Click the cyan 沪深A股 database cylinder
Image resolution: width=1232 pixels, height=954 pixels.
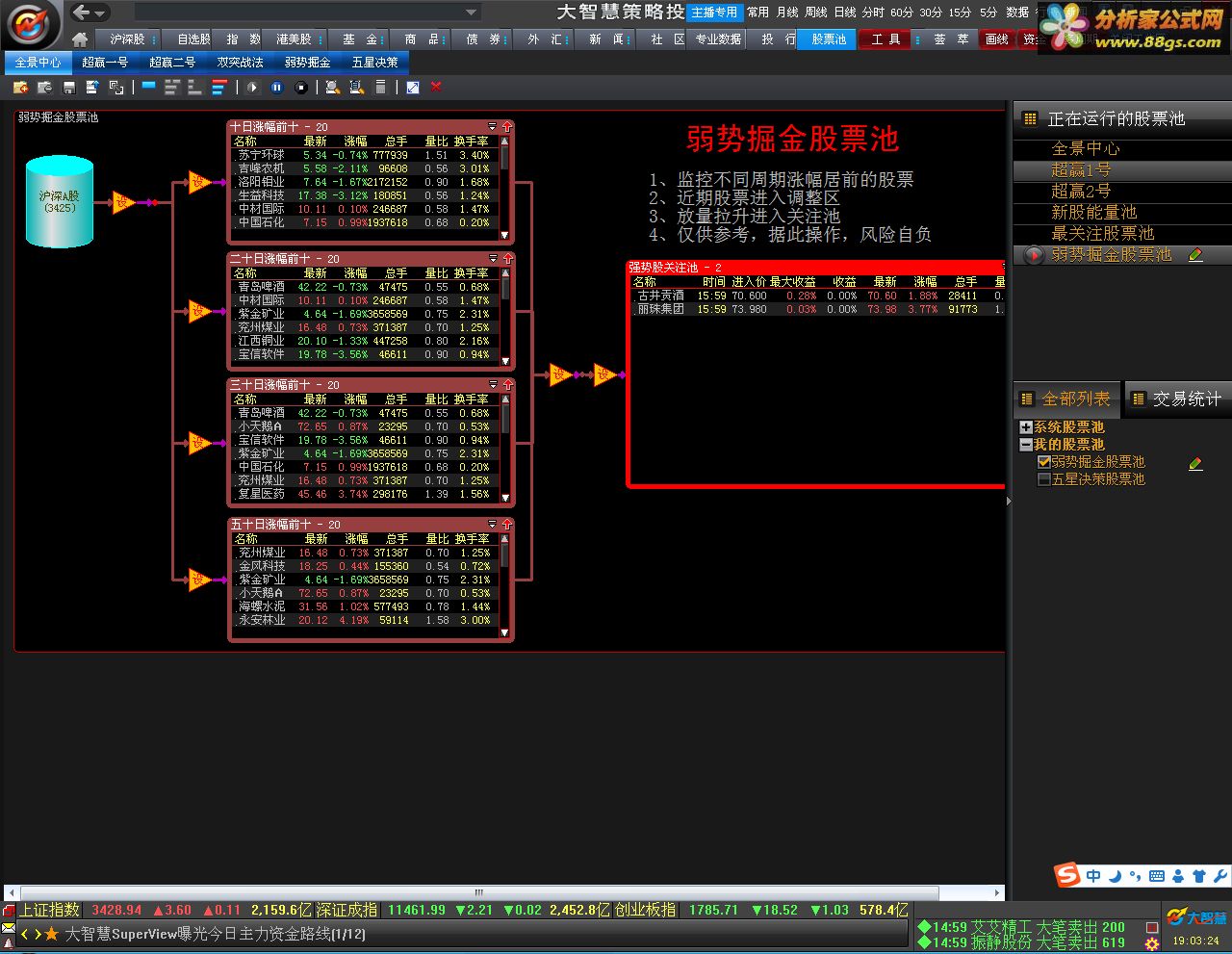tap(60, 202)
